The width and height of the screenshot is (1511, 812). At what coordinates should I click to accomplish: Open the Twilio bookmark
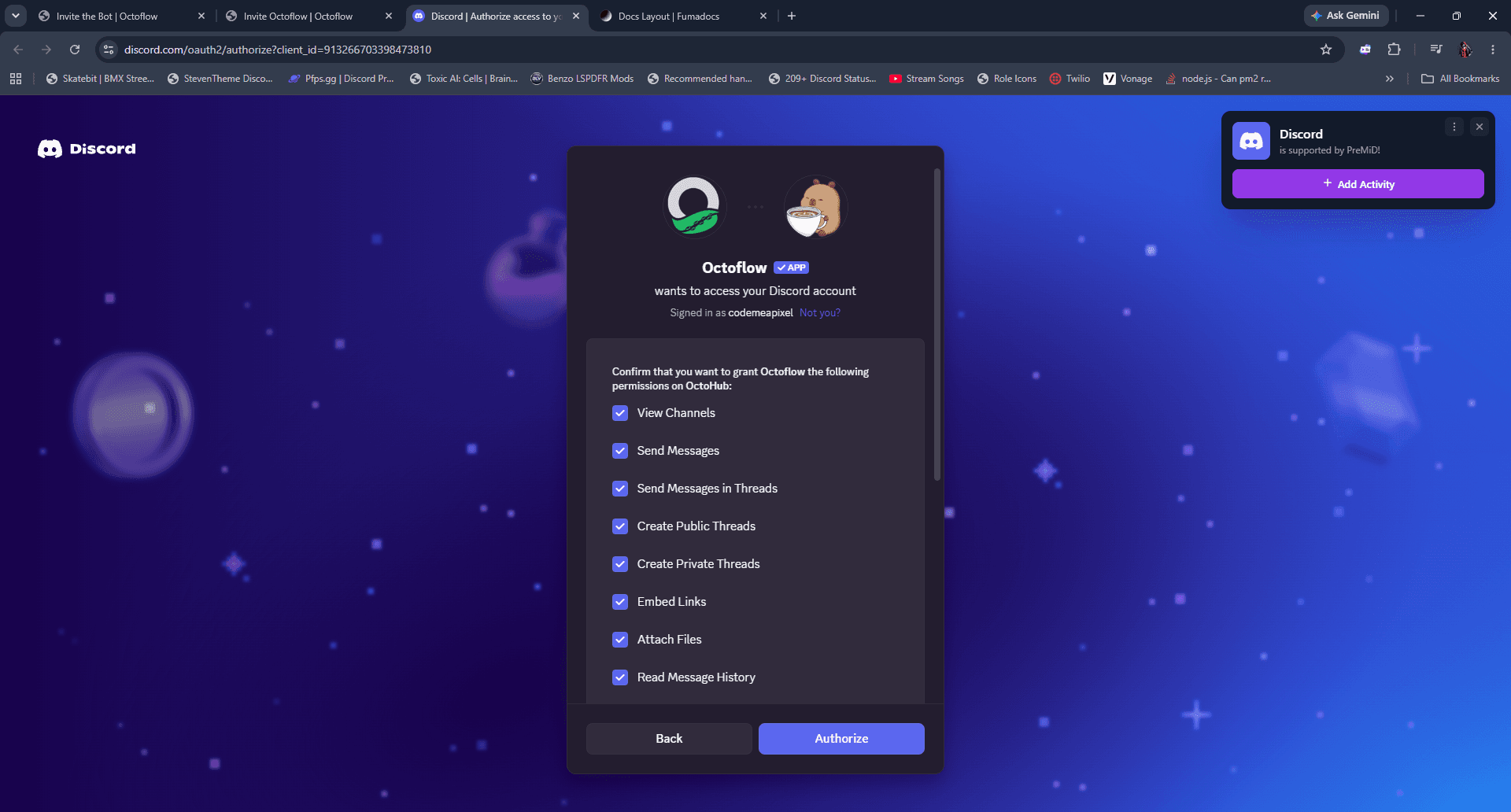(x=1070, y=79)
